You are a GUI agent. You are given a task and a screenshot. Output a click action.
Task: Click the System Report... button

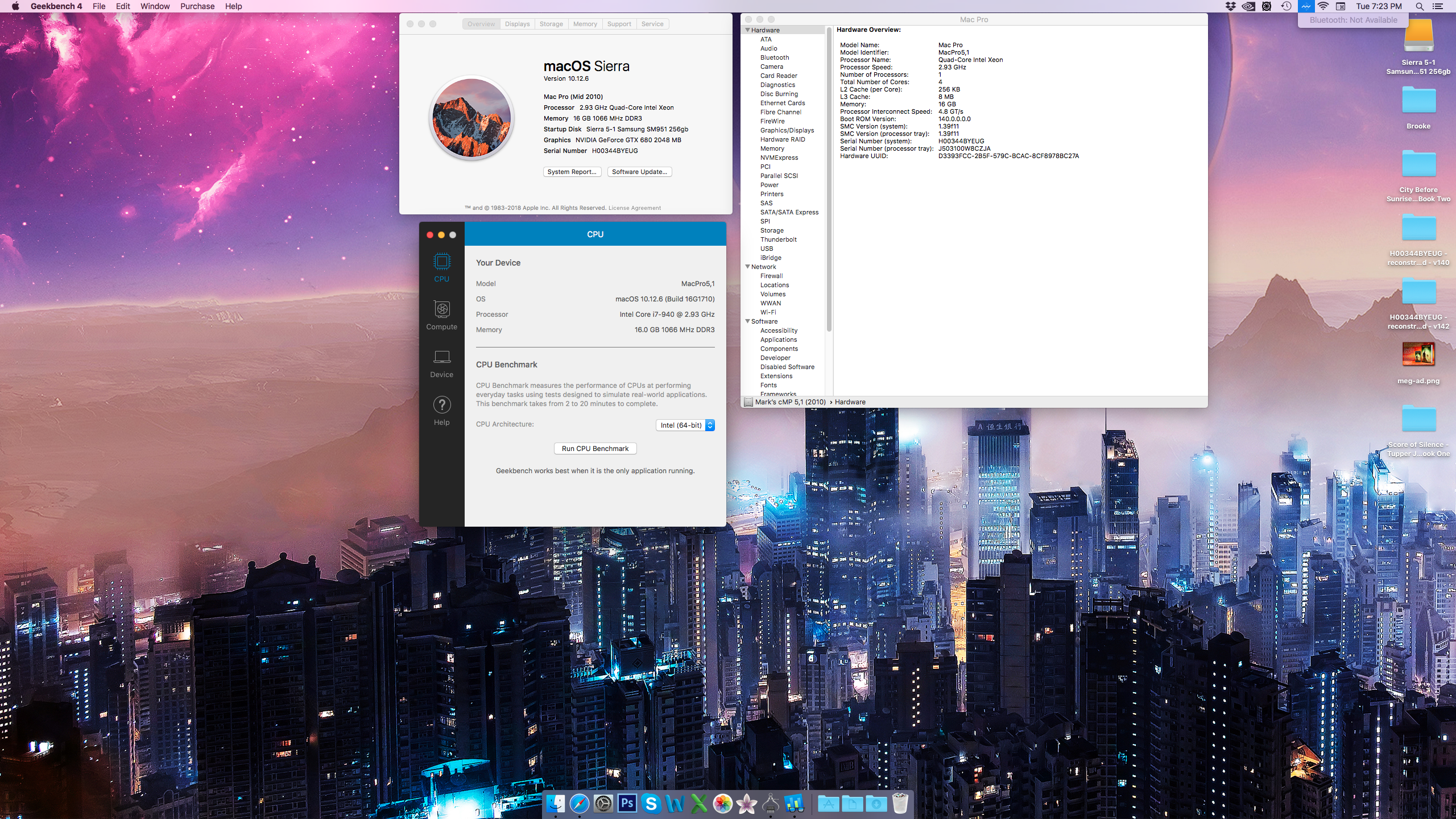[572, 172]
